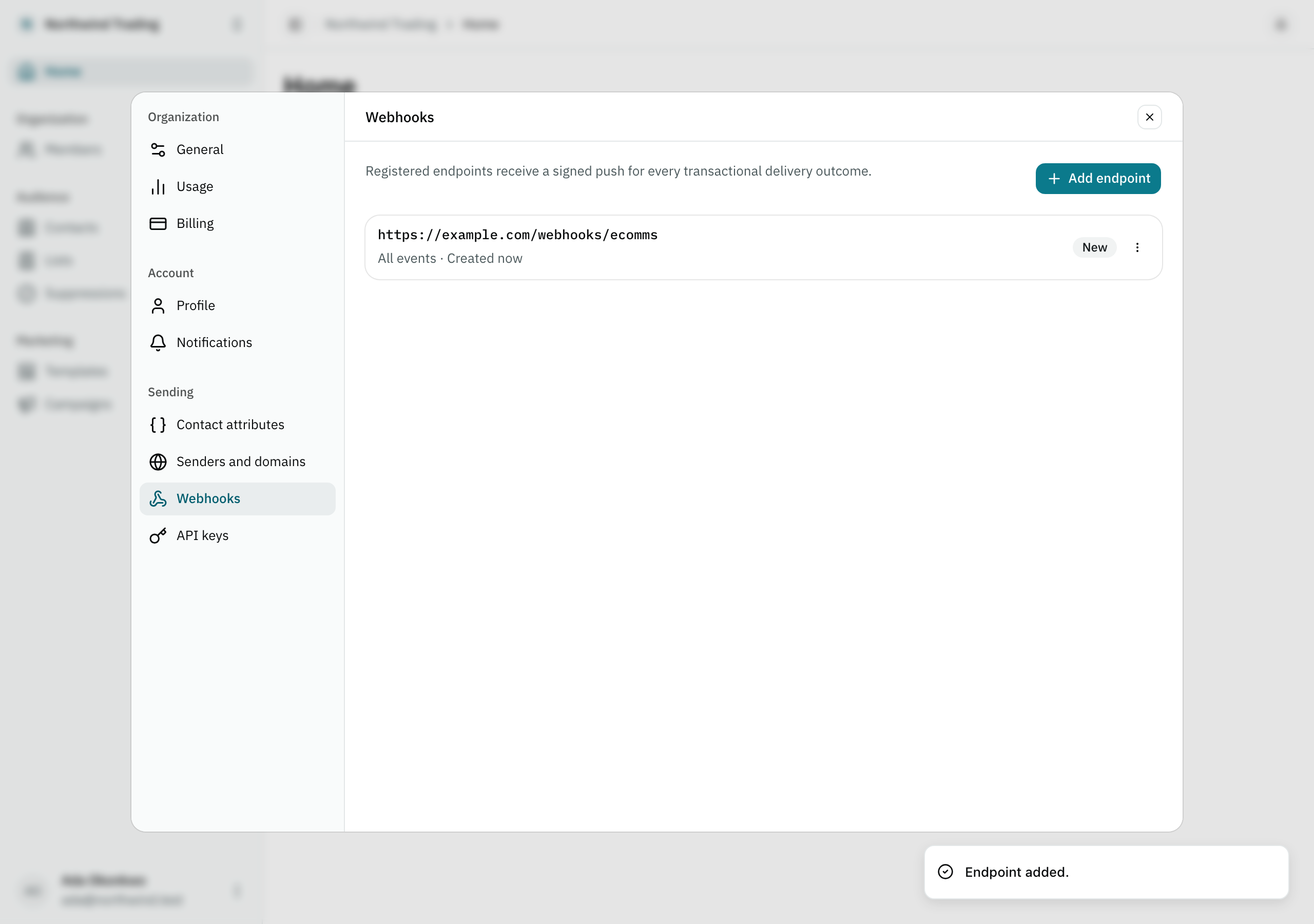
Task: Click the New badge on the endpoint
Action: point(1094,247)
